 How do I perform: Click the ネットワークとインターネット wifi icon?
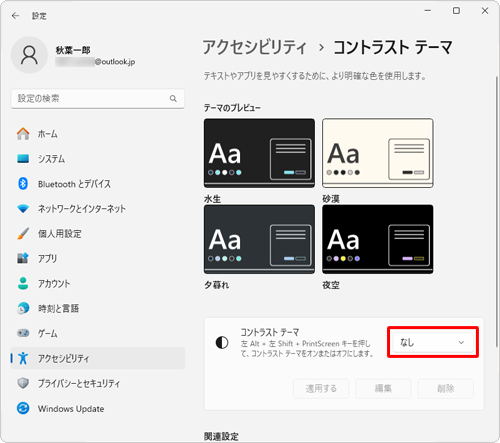click(x=23, y=209)
